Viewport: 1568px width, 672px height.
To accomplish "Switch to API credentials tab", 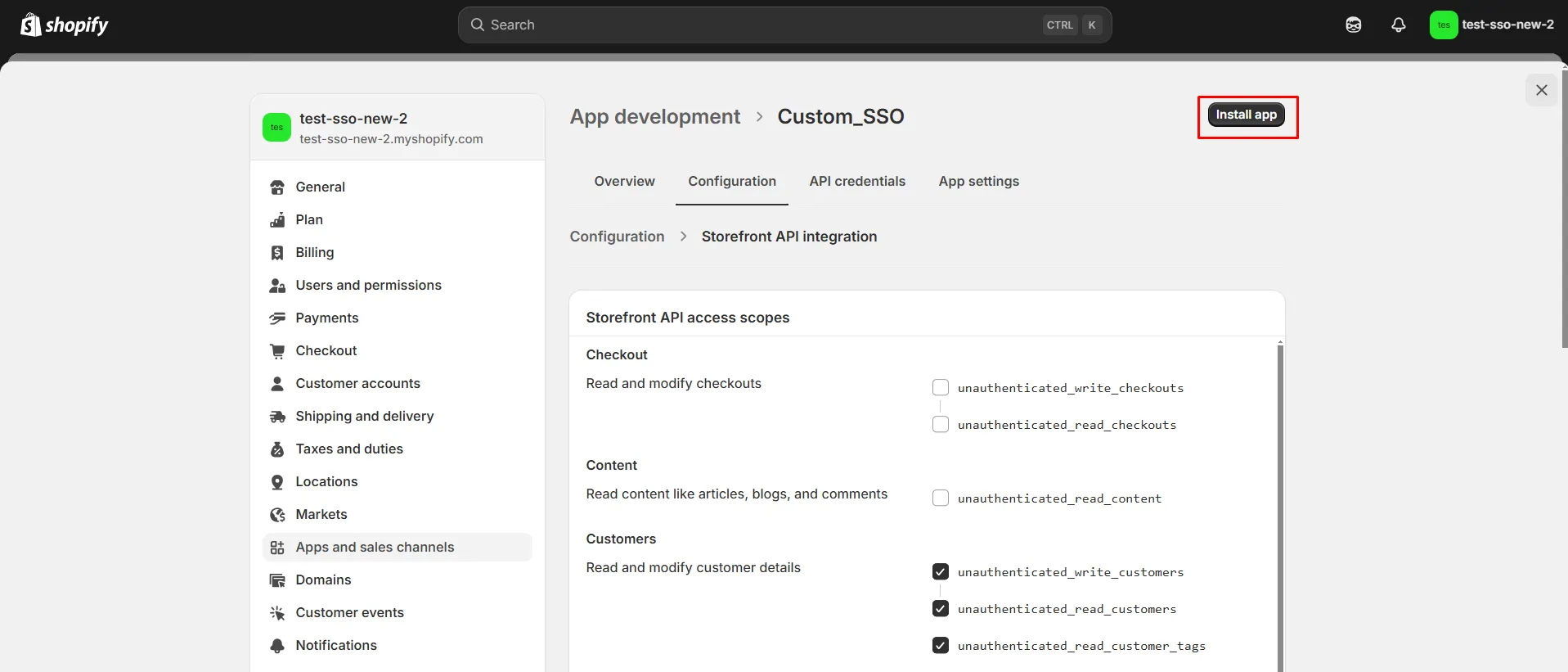I will [x=857, y=181].
